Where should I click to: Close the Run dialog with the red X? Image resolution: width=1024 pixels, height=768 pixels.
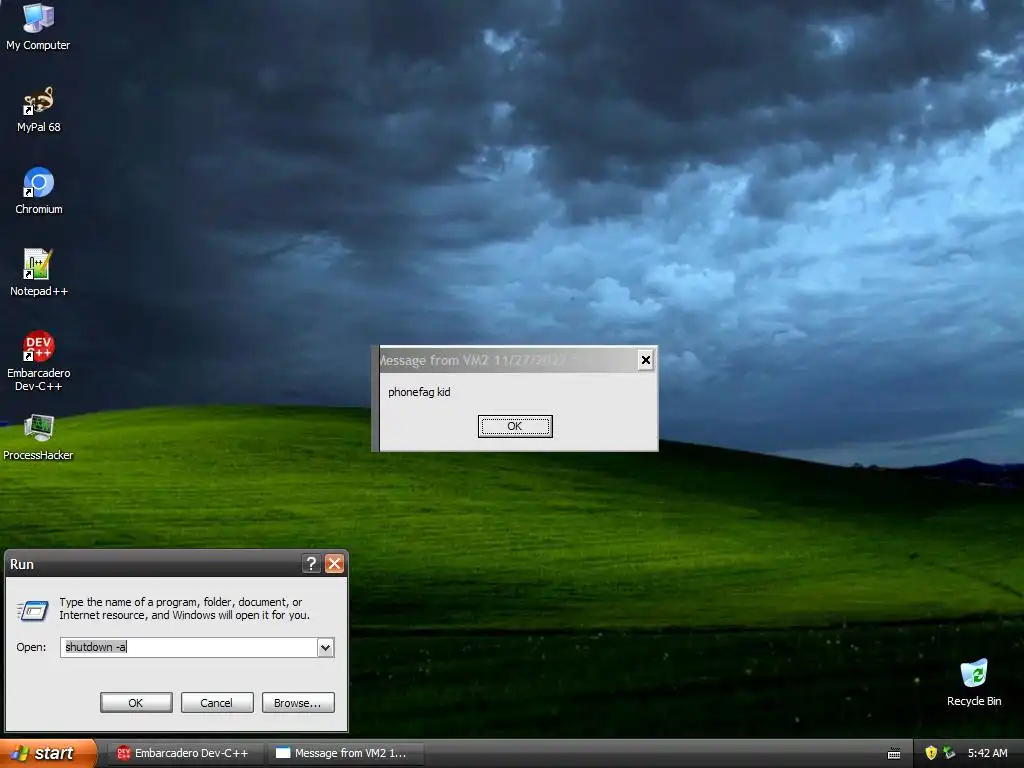tap(334, 564)
